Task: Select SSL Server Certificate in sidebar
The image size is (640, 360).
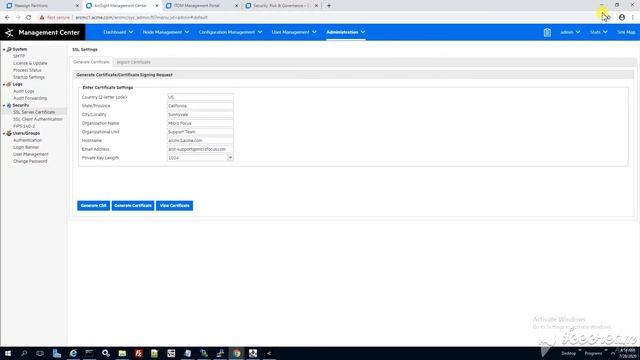Action: tap(34, 112)
